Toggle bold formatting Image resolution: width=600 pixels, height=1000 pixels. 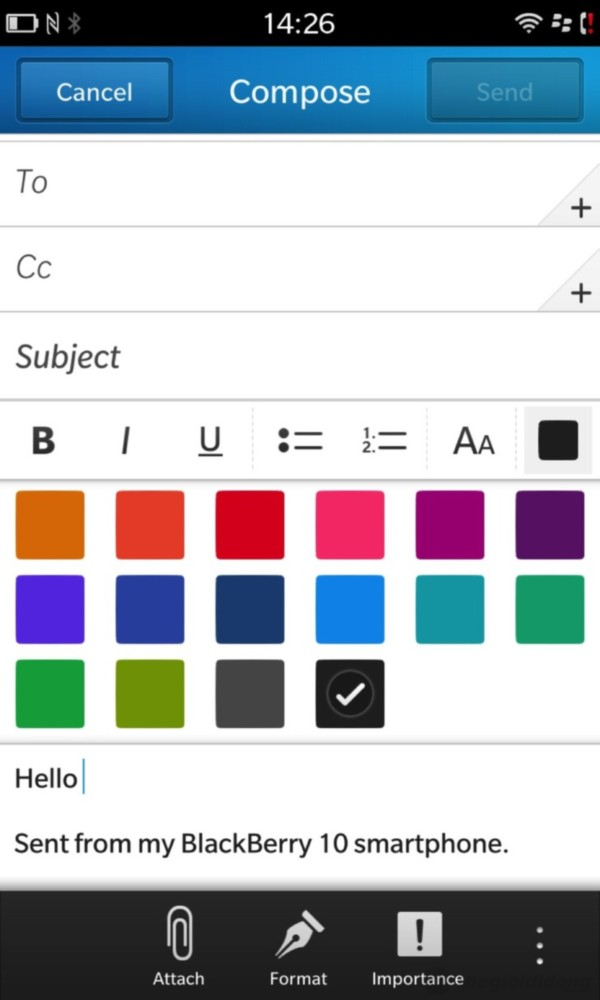(43, 440)
